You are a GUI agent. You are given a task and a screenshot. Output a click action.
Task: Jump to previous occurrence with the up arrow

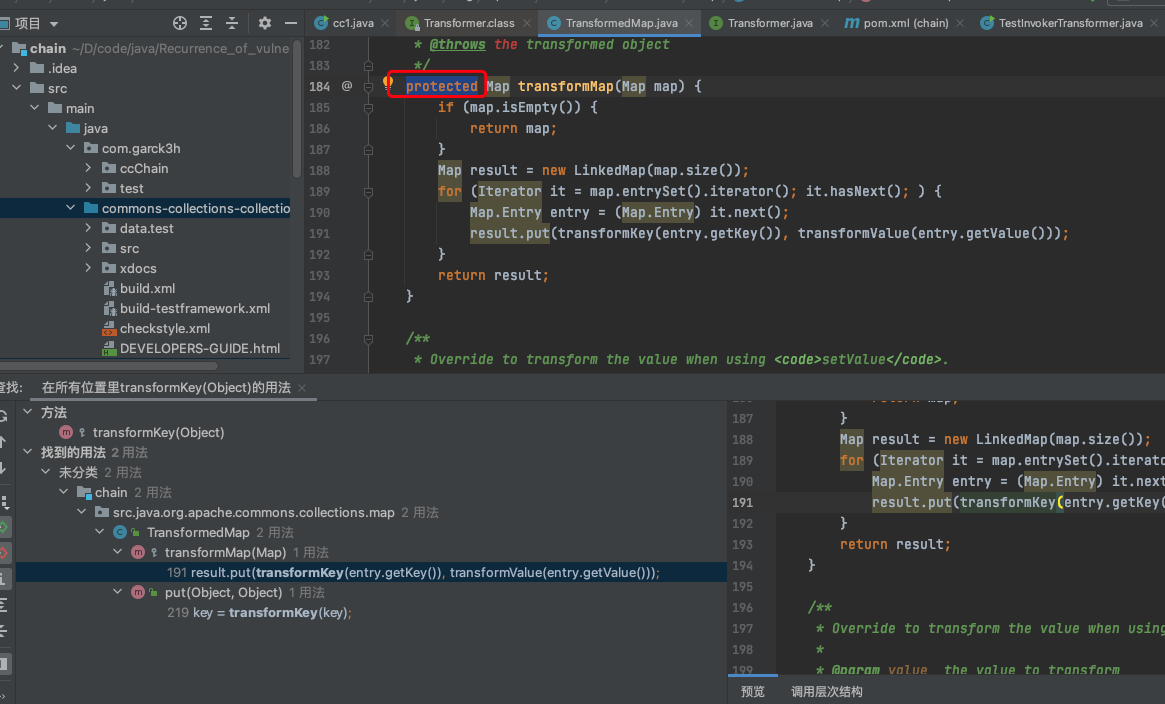click(x=3, y=443)
